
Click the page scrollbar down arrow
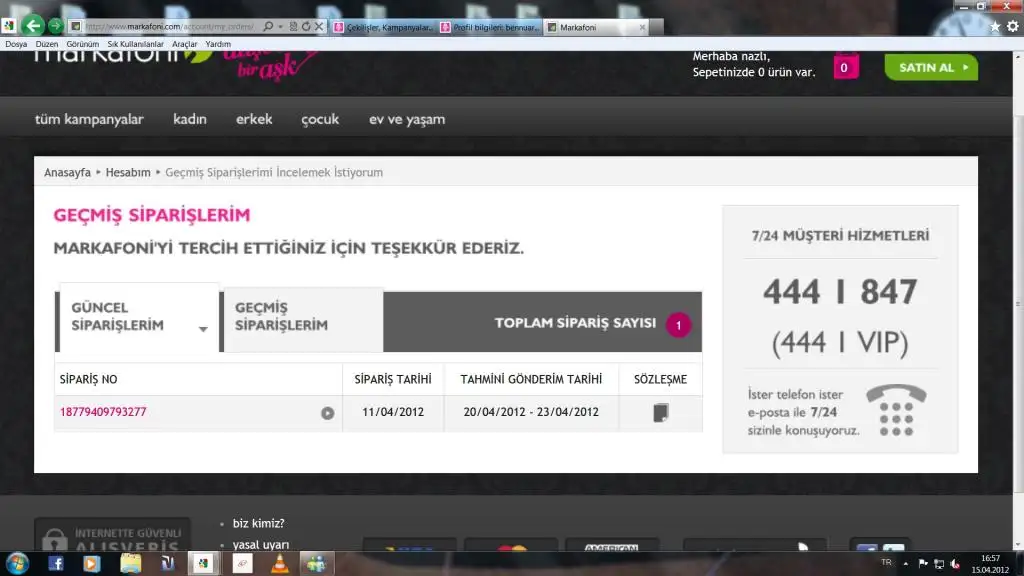tap(1018, 545)
